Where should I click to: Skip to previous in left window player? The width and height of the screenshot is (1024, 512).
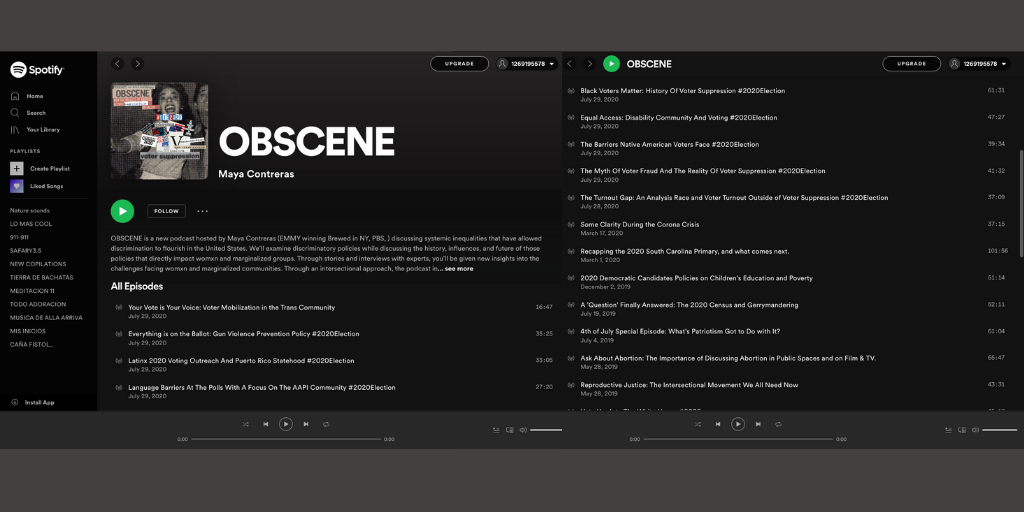(x=266, y=424)
